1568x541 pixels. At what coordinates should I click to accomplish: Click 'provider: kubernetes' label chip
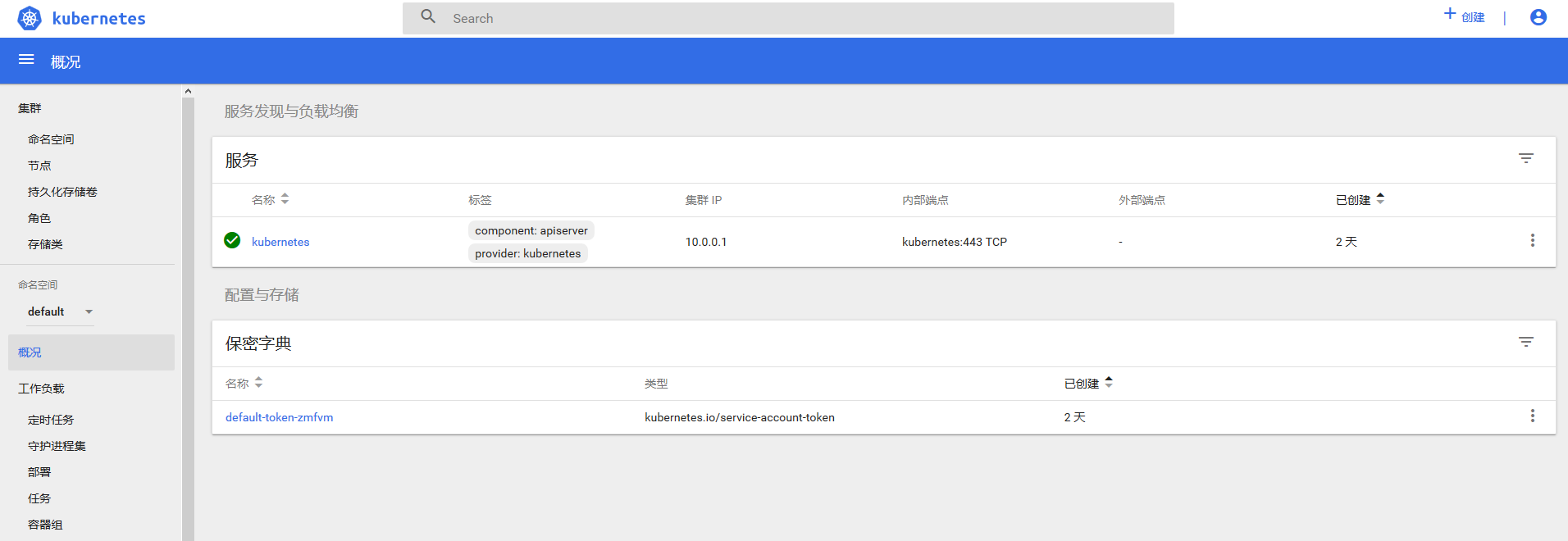(x=528, y=253)
